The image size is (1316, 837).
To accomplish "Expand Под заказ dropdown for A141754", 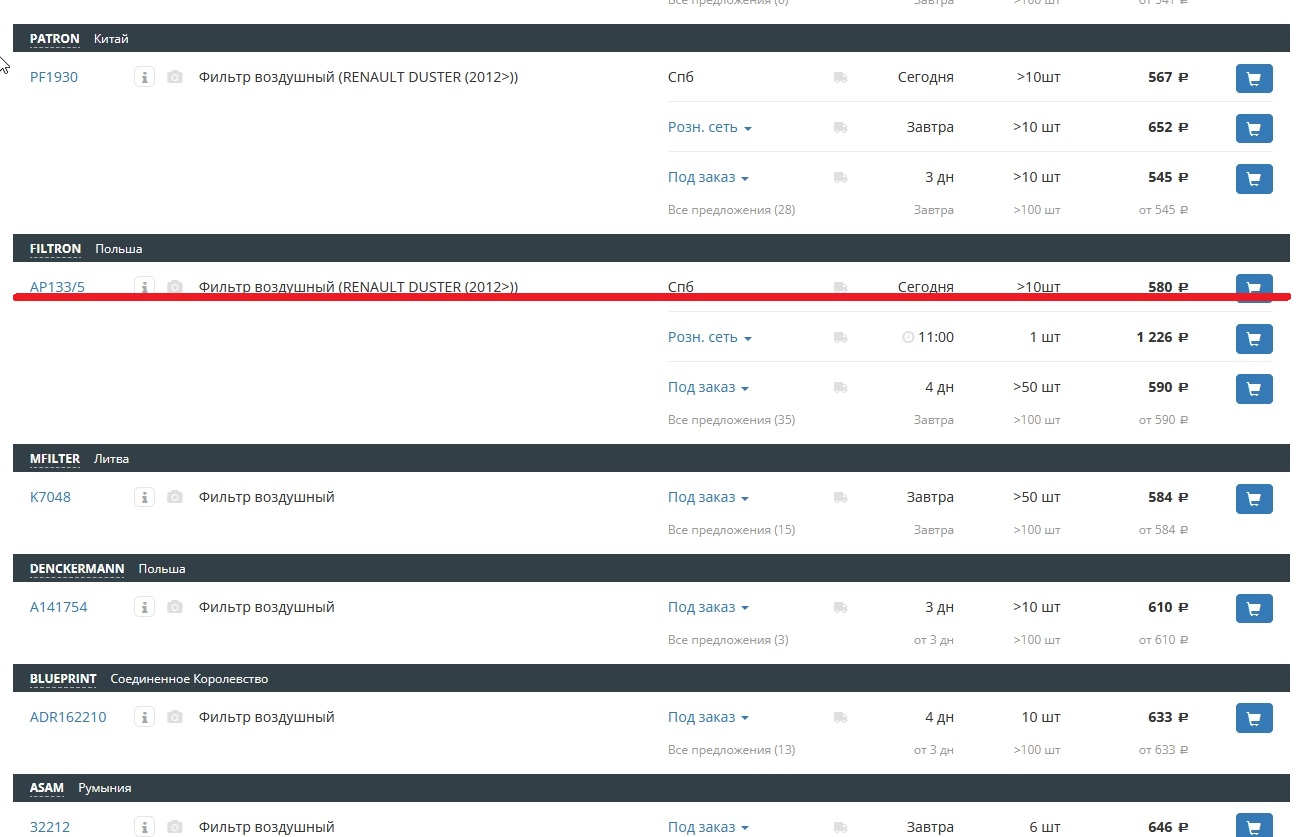I will click(x=708, y=607).
